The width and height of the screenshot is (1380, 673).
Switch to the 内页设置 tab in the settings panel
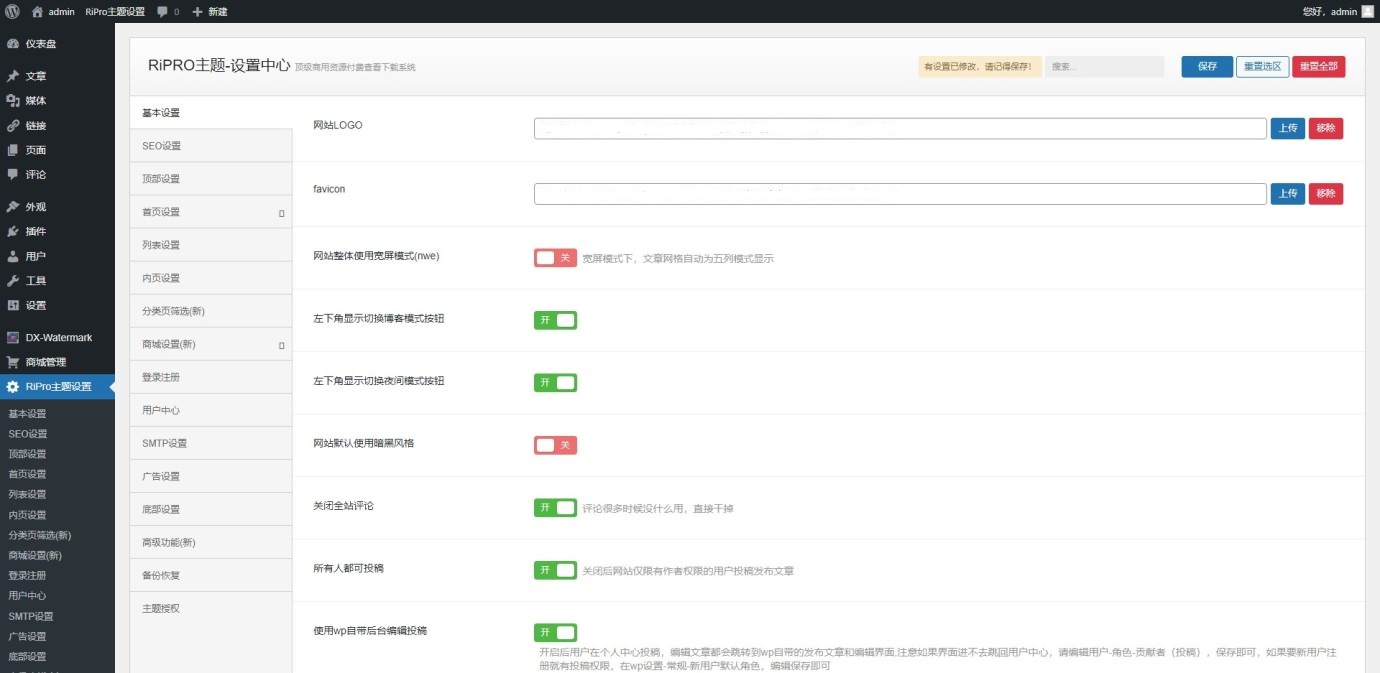point(211,278)
